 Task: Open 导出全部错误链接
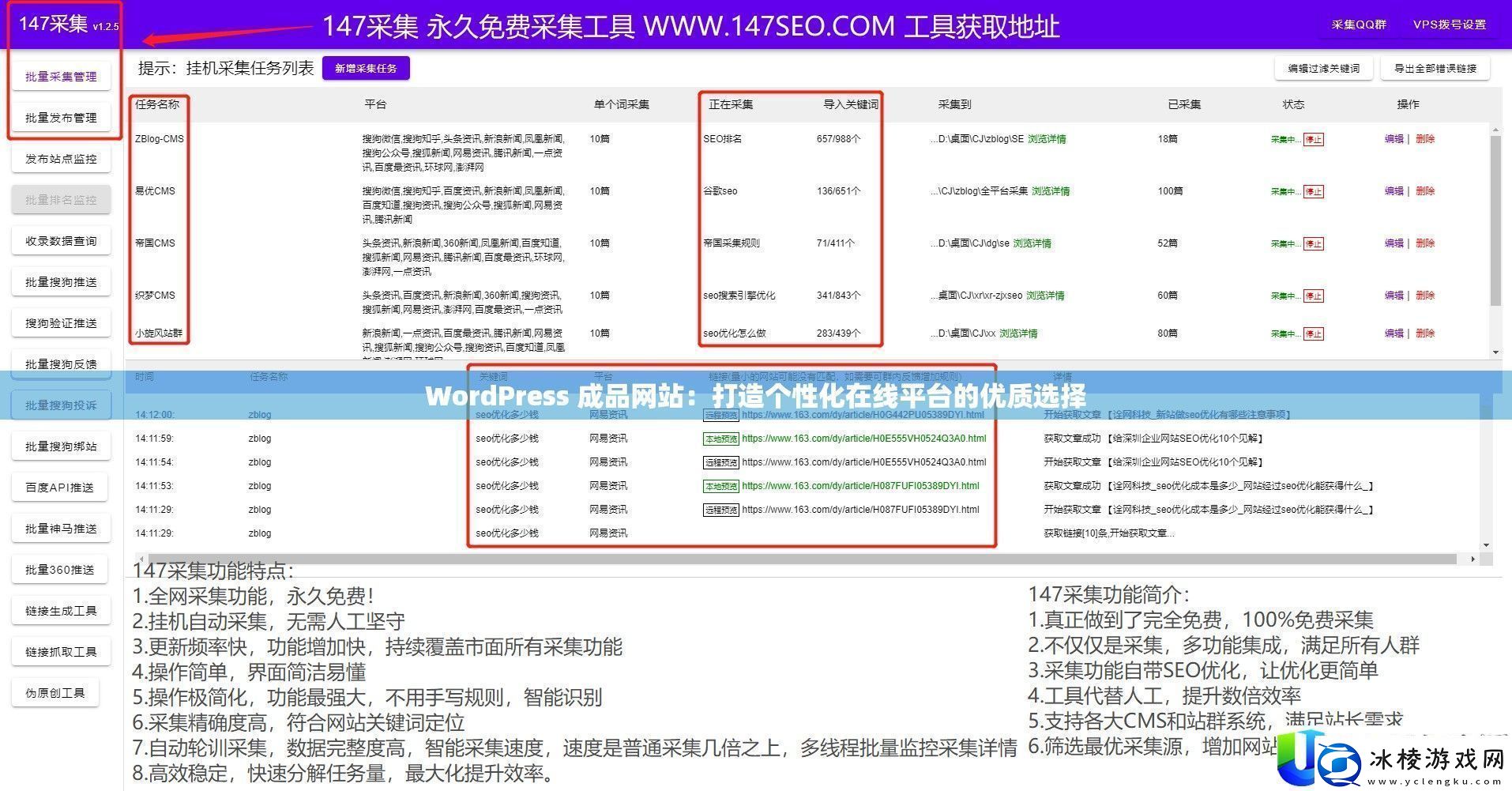[x=1435, y=68]
